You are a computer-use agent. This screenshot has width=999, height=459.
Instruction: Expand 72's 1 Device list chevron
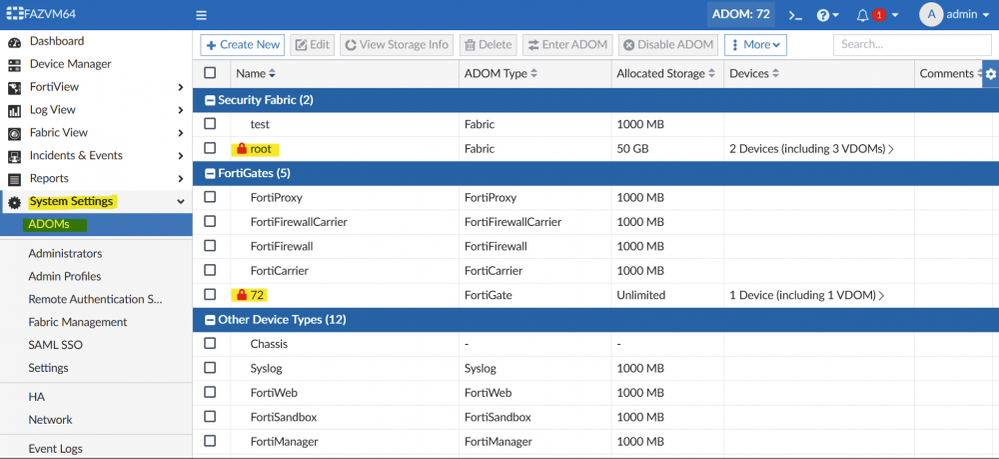point(882,295)
